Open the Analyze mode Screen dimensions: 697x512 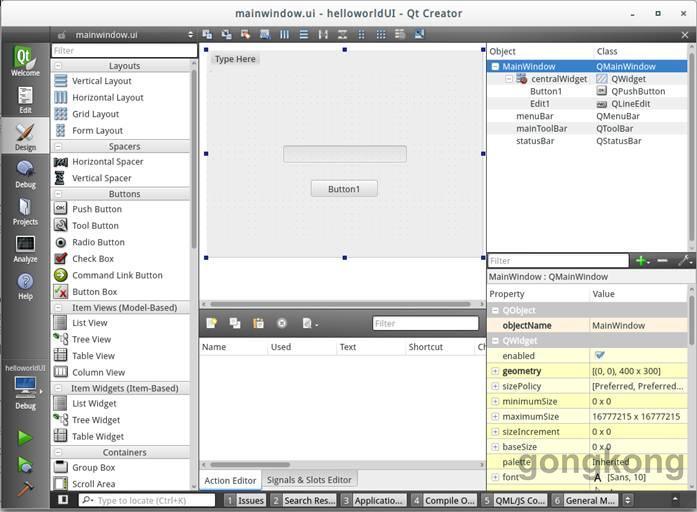25,249
